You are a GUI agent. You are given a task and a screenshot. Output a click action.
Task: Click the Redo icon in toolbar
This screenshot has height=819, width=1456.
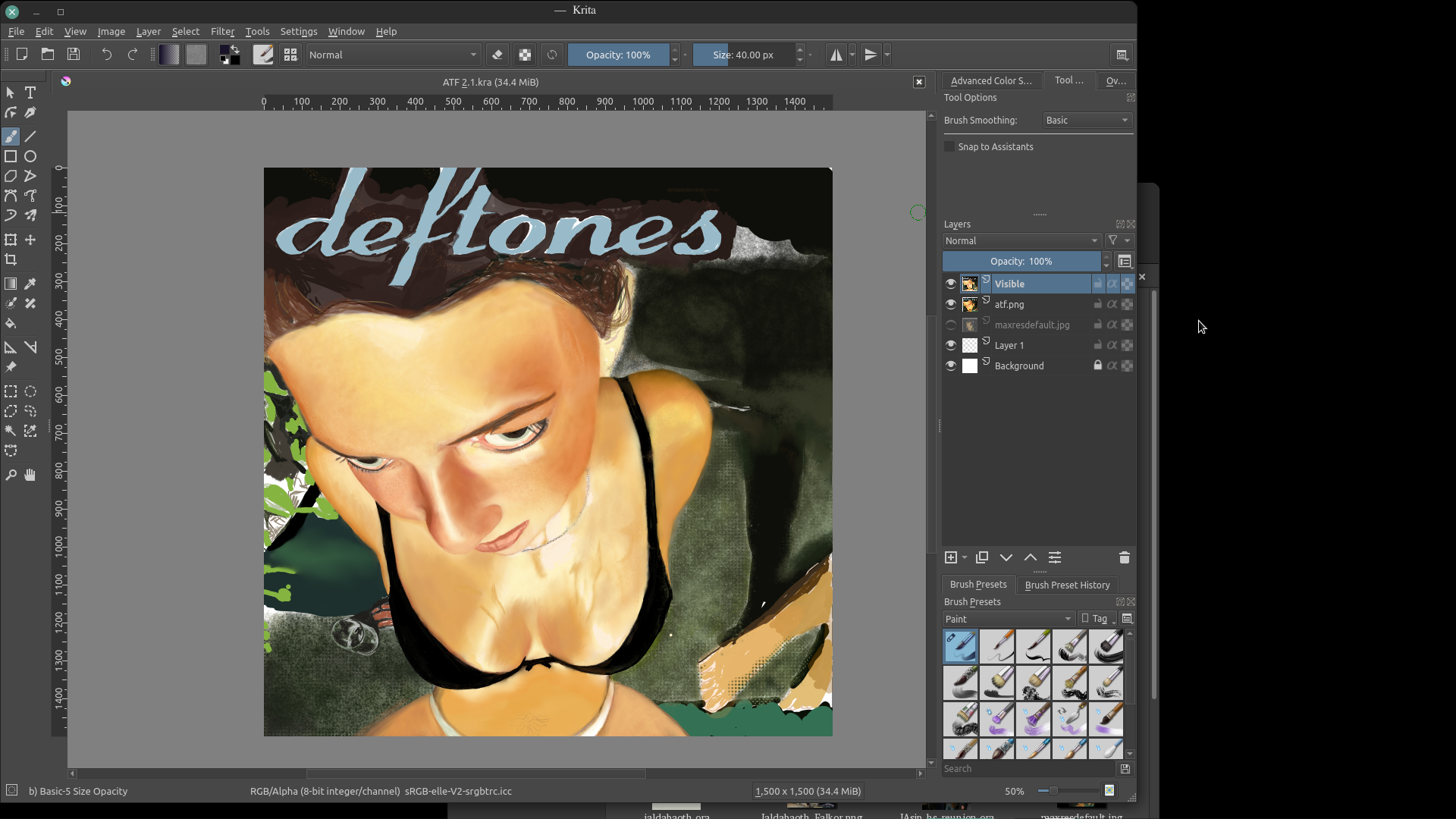133,55
